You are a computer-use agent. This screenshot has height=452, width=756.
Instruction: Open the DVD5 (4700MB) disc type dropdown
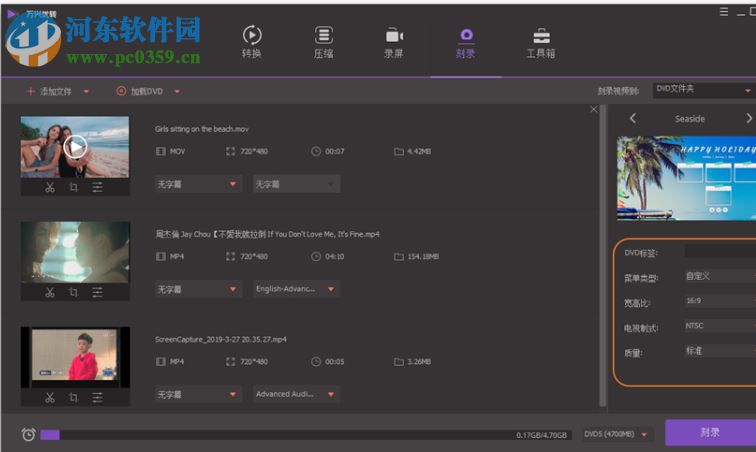[x=617, y=434]
